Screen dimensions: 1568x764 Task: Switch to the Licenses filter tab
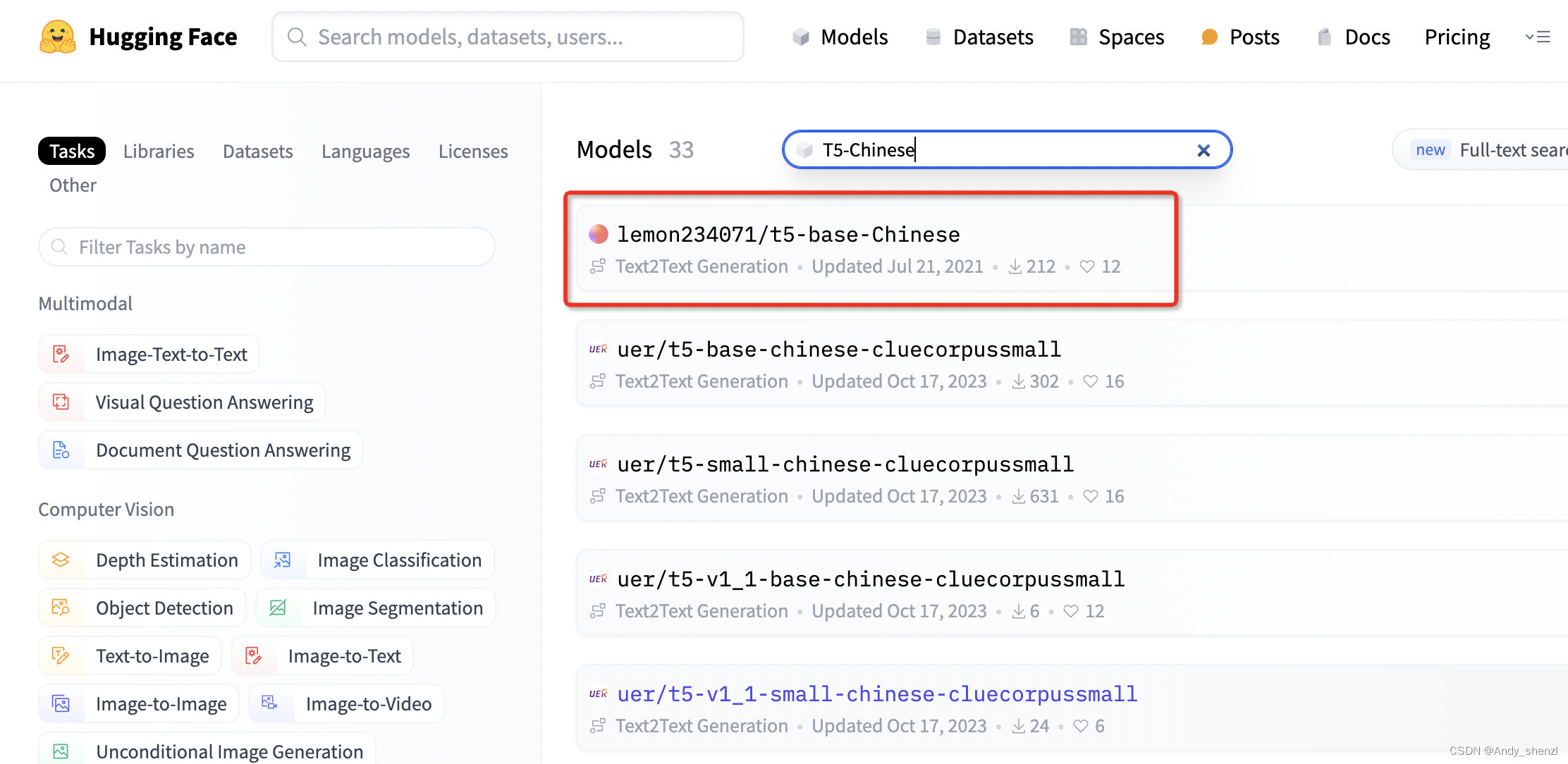(473, 151)
